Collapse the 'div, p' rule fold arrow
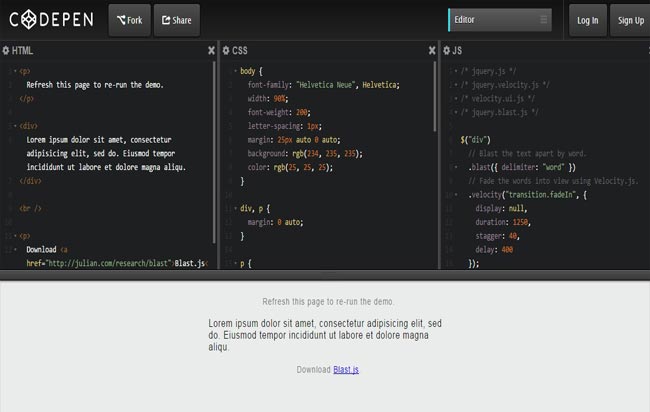 pos(235,208)
